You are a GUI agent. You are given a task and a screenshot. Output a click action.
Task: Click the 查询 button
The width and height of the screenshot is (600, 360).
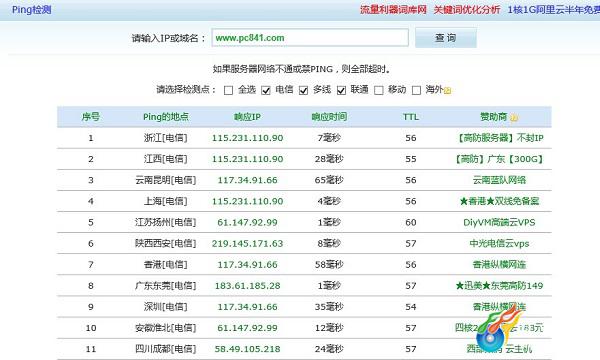[446, 38]
